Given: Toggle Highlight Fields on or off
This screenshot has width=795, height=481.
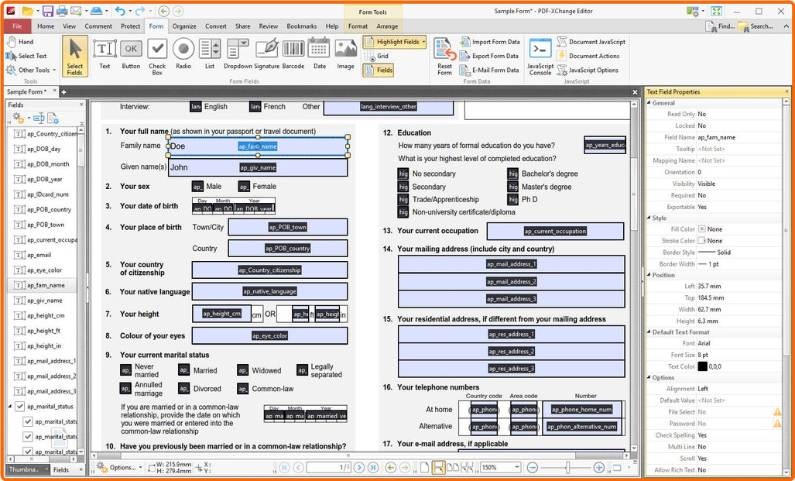Looking at the screenshot, I should pos(395,42).
